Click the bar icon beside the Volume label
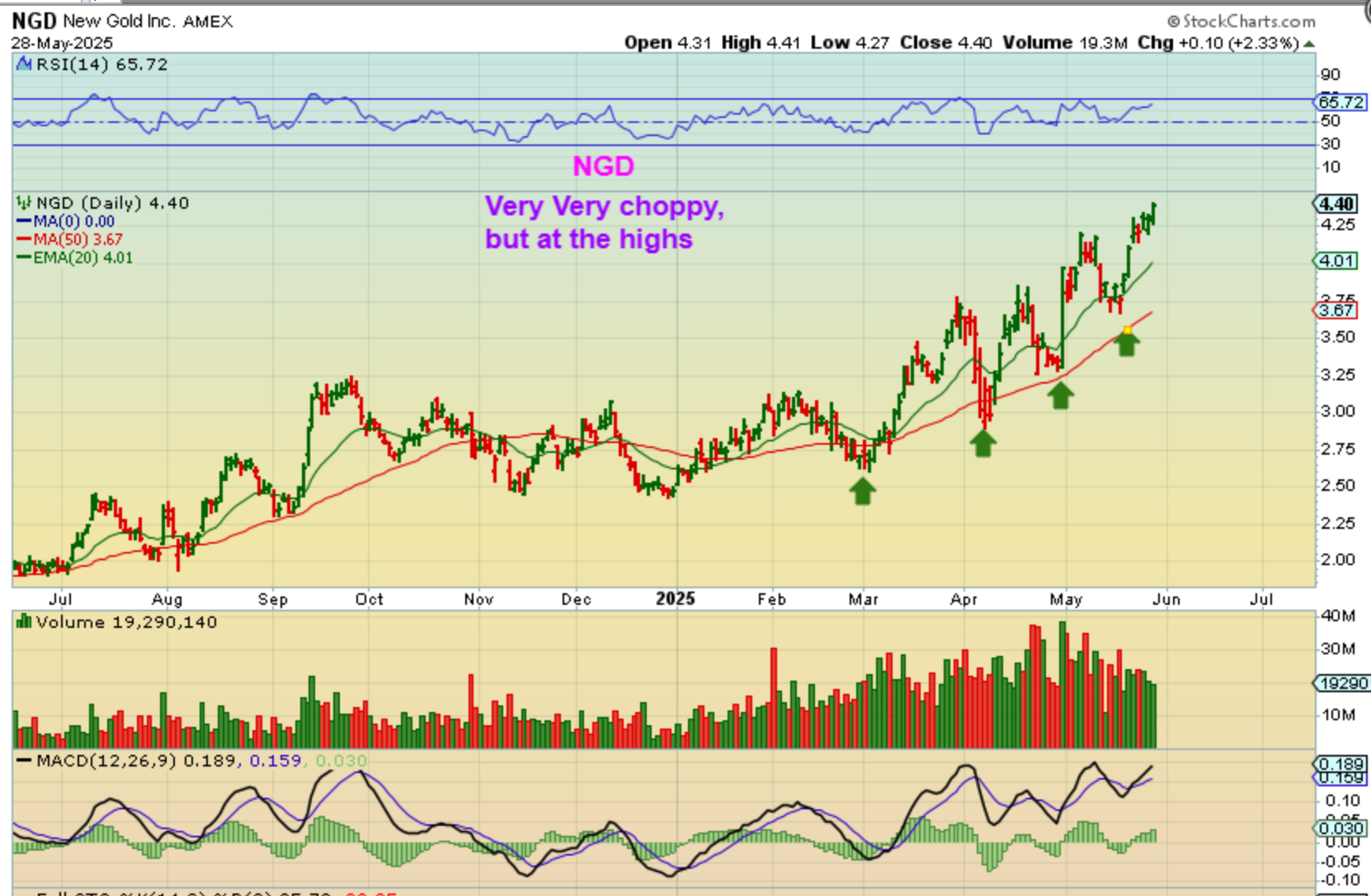This screenshot has width=1371, height=896. click(x=24, y=622)
